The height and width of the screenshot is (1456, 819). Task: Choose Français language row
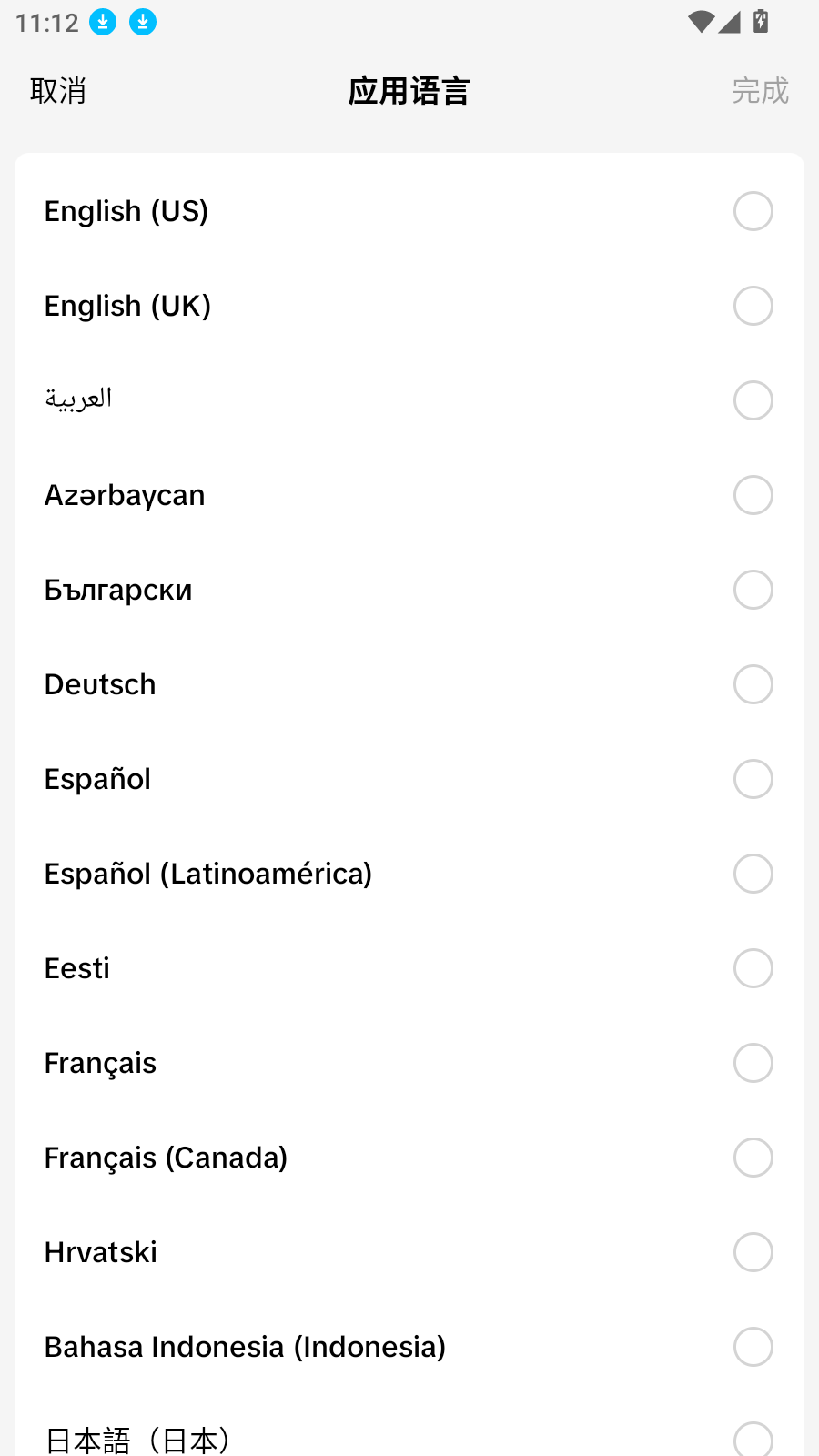(x=409, y=1063)
